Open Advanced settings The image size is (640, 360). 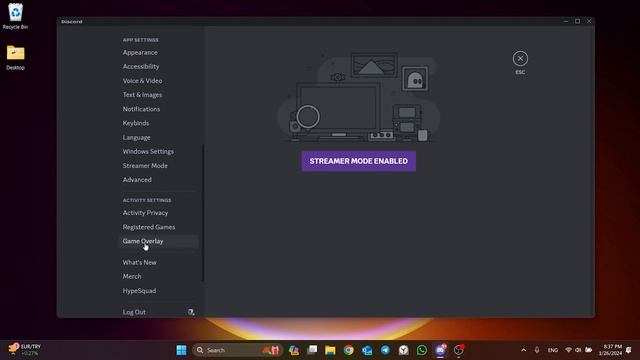pos(137,180)
